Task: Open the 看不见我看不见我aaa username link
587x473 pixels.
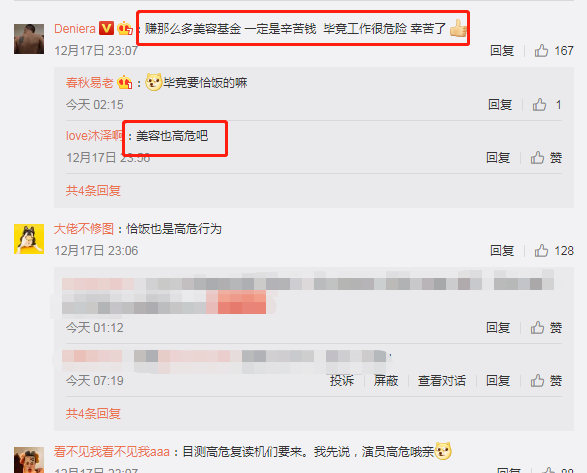Action: click(x=112, y=452)
